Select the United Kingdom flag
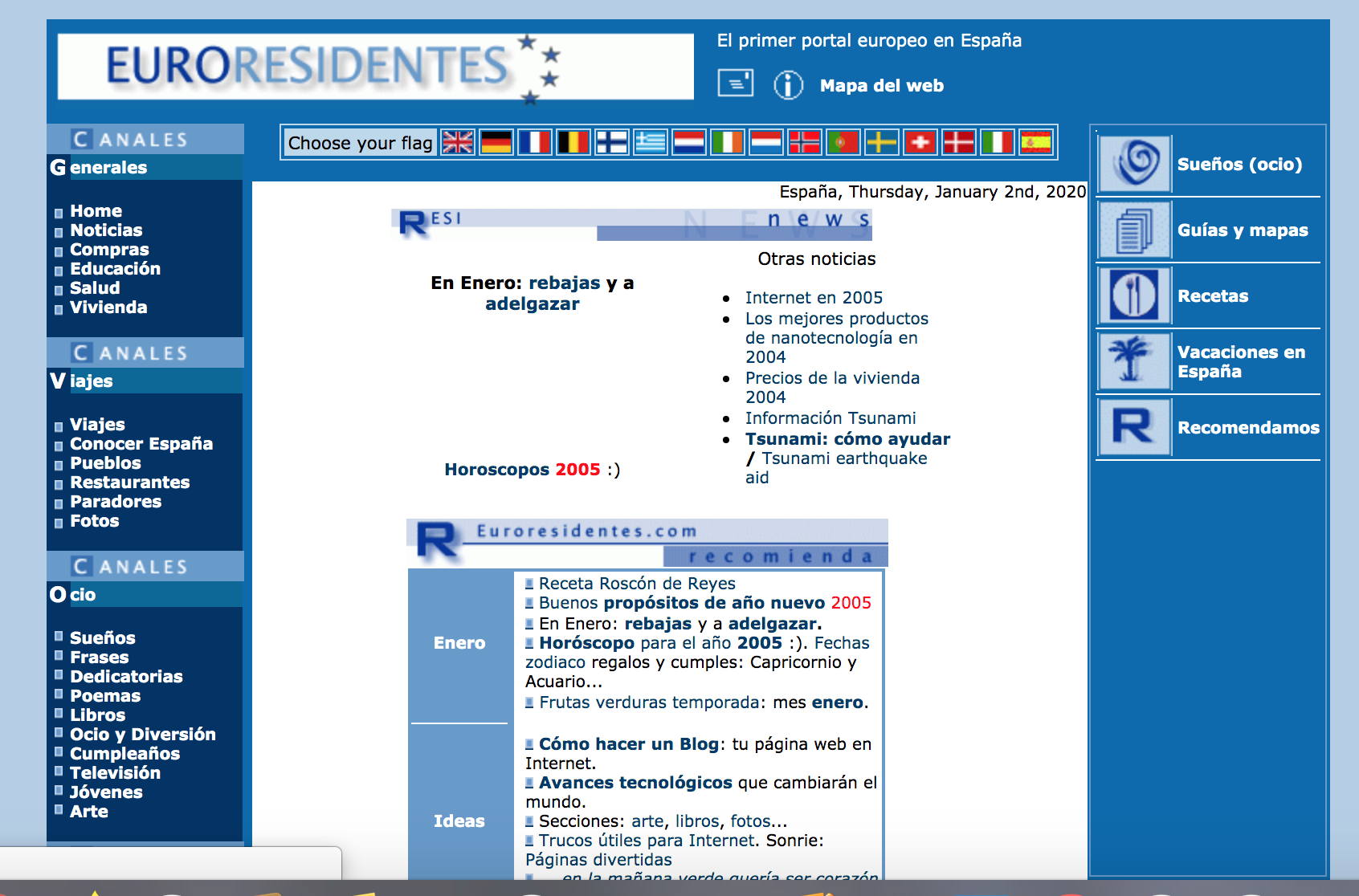 point(458,143)
